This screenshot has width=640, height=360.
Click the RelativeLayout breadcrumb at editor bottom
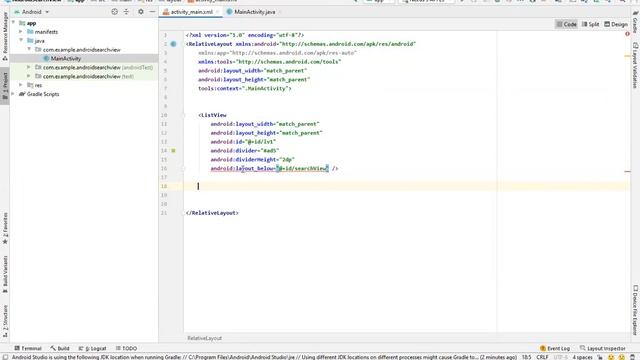click(x=204, y=338)
